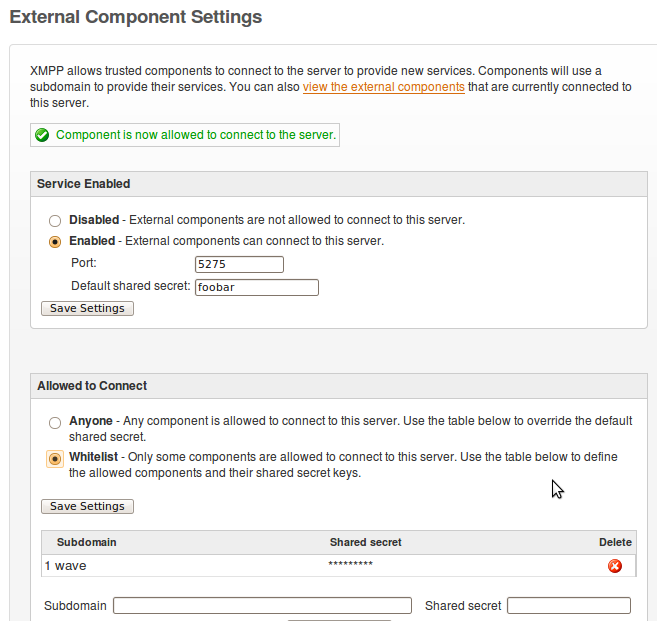Open the view the external components link
This screenshot has height=621, width=657.
(x=383, y=87)
